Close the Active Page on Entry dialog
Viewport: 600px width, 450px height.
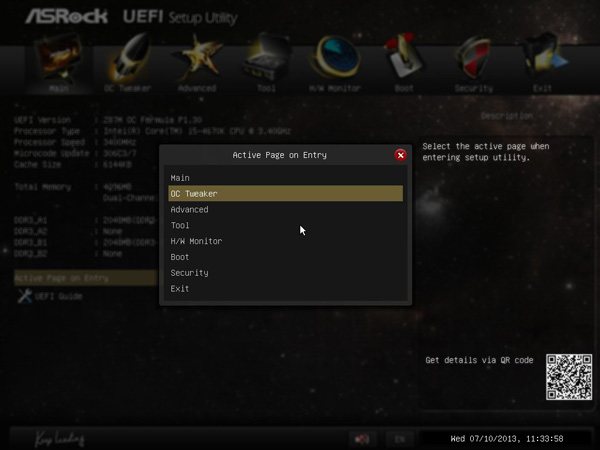tap(400, 155)
